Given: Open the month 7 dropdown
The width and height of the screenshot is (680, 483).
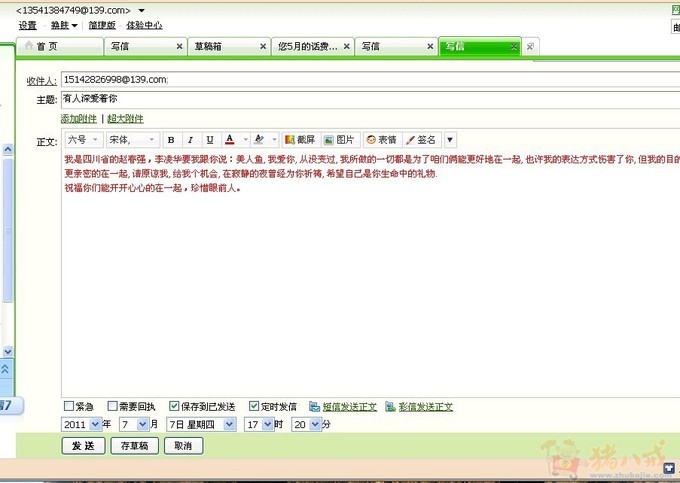Looking at the screenshot, I should [x=143, y=424].
